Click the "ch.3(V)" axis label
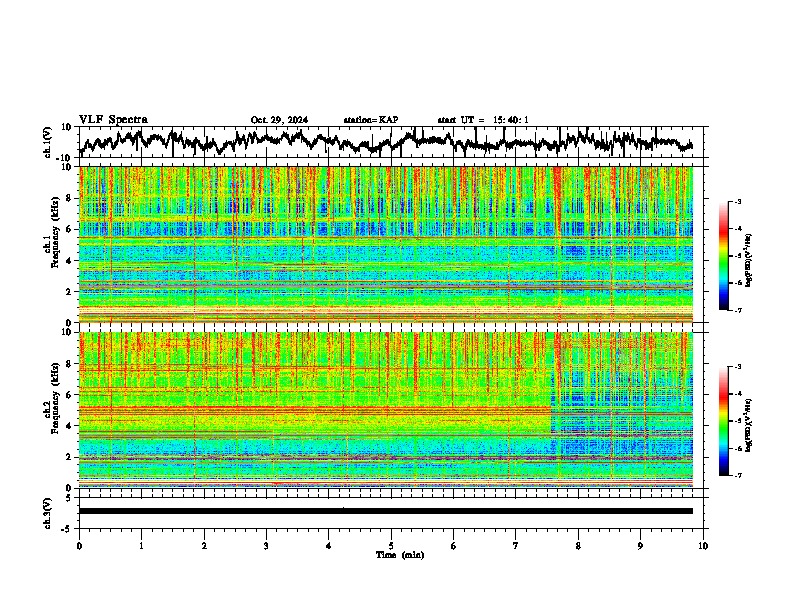The width and height of the screenshot is (792, 612). (x=48, y=514)
